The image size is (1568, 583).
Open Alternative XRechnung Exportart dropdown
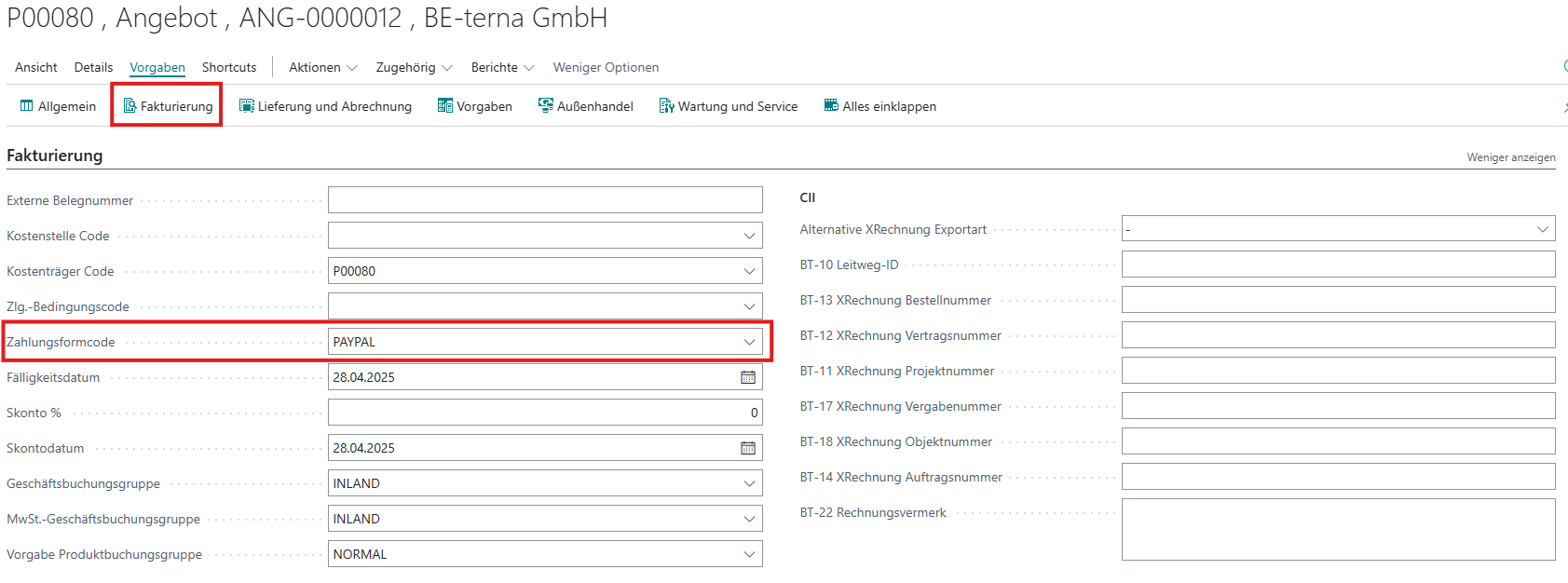(1543, 229)
